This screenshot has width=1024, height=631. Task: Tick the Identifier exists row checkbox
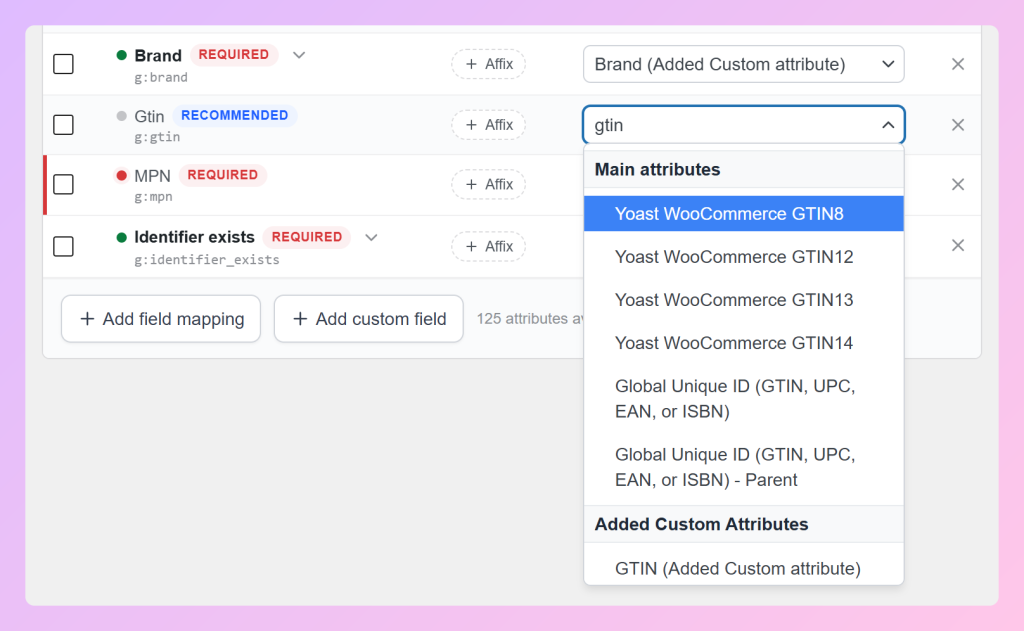63,246
